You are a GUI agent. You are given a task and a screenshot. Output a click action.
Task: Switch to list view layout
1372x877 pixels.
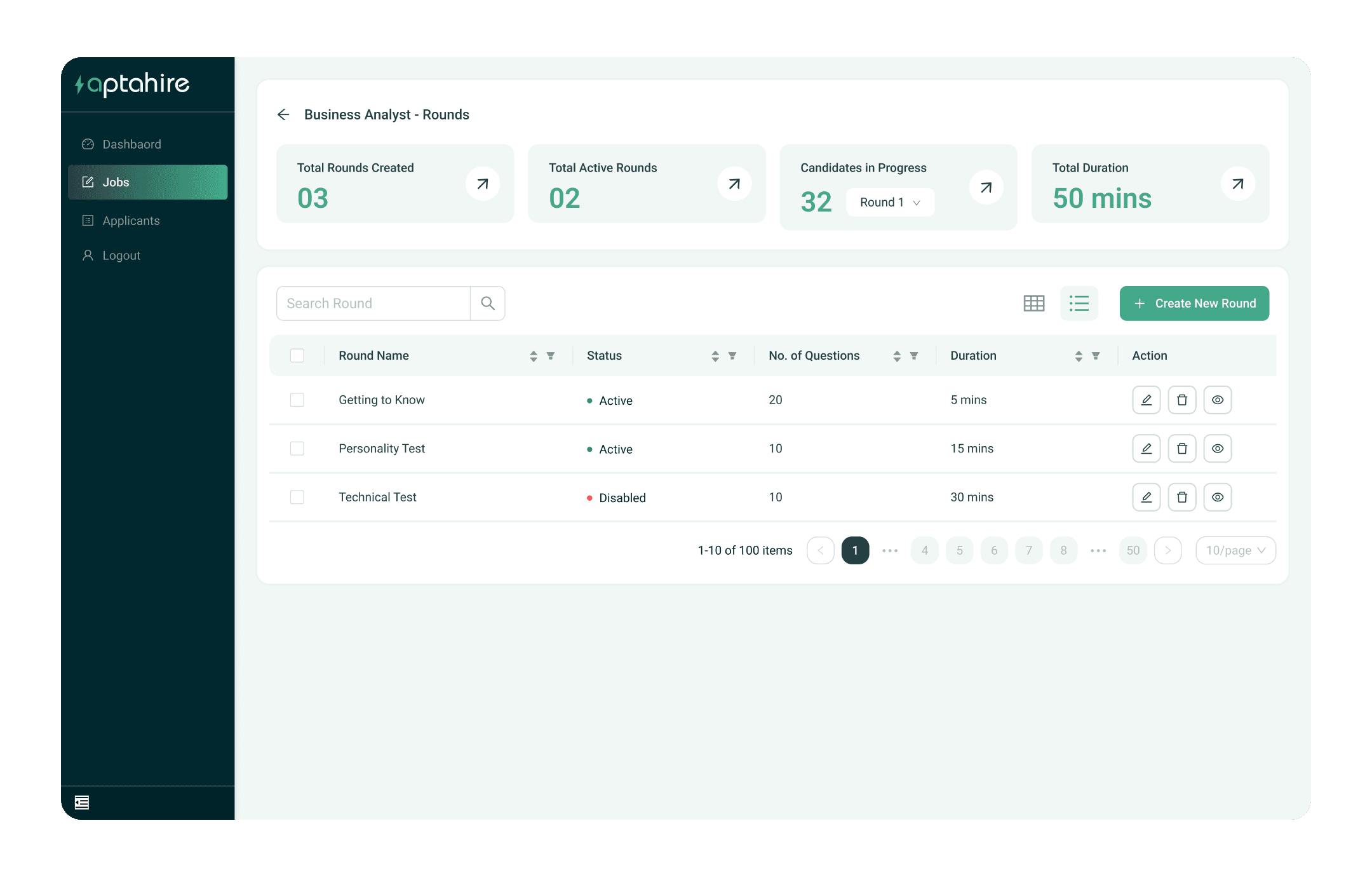point(1079,303)
